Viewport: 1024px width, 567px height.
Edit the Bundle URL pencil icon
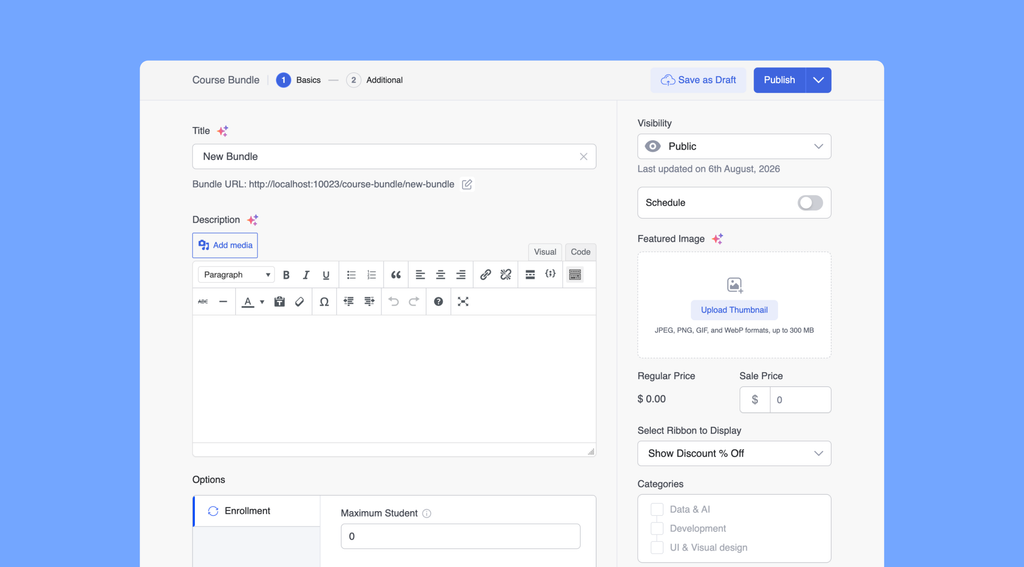pyautogui.click(x=467, y=184)
